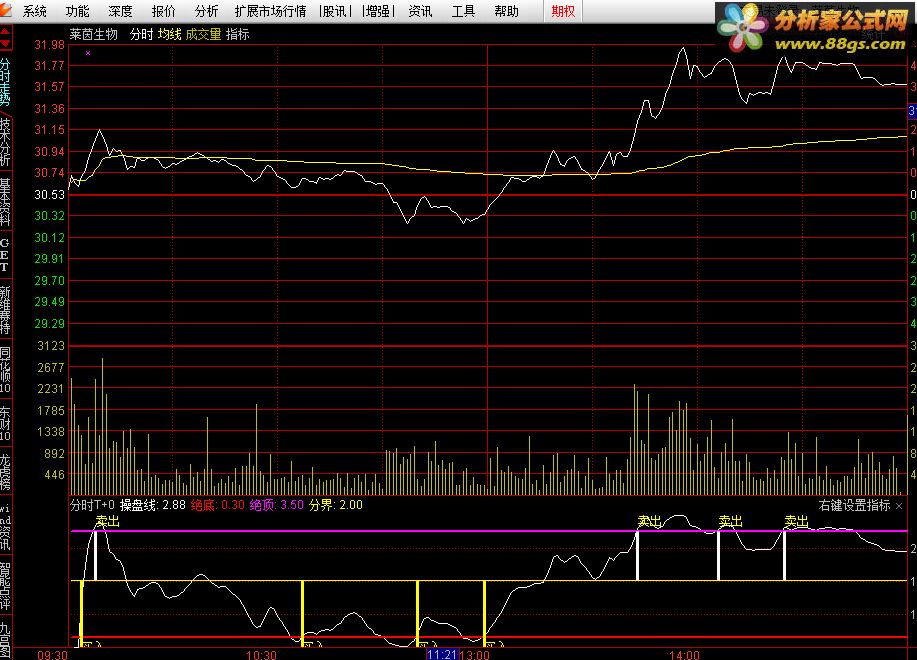The width and height of the screenshot is (917, 660).
Task: Click the white 30.53 previous close price
Action: (50, 195)
